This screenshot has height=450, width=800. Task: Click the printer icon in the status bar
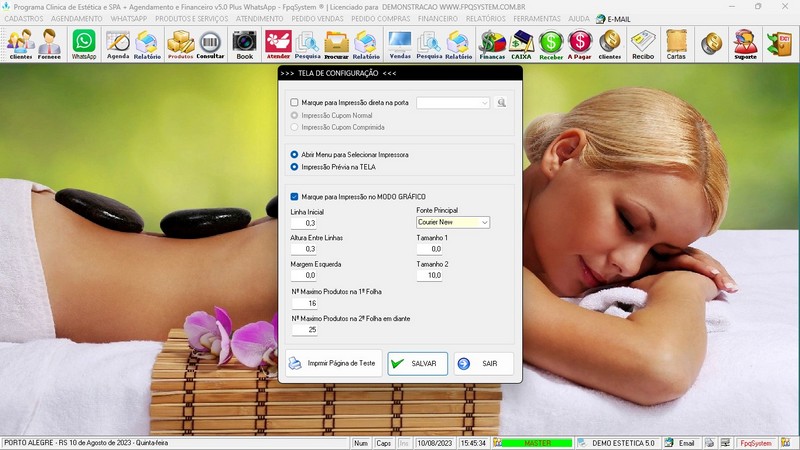(x=710, y=443)
